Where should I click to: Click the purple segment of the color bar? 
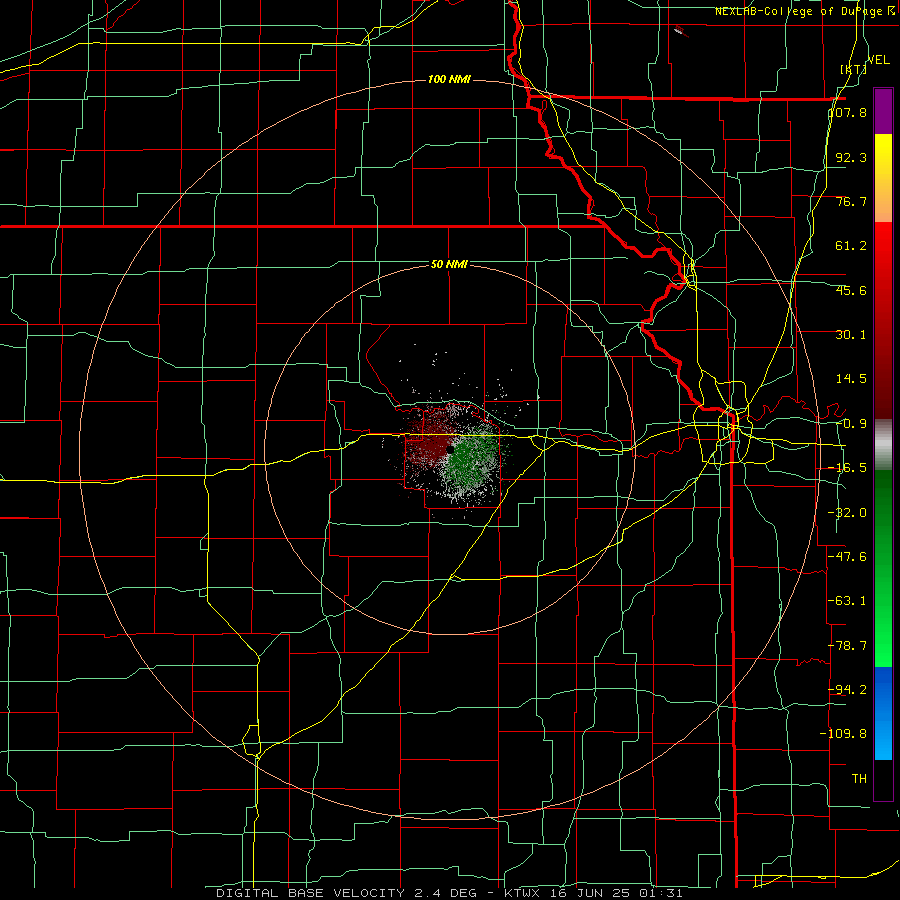coord(883,111)
